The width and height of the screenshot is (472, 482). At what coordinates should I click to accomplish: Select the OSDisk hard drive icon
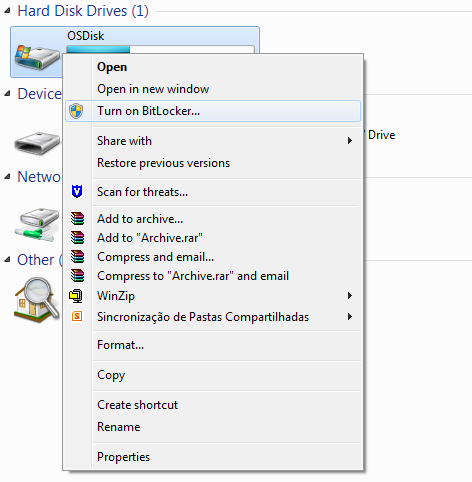(x=37, y=57)
